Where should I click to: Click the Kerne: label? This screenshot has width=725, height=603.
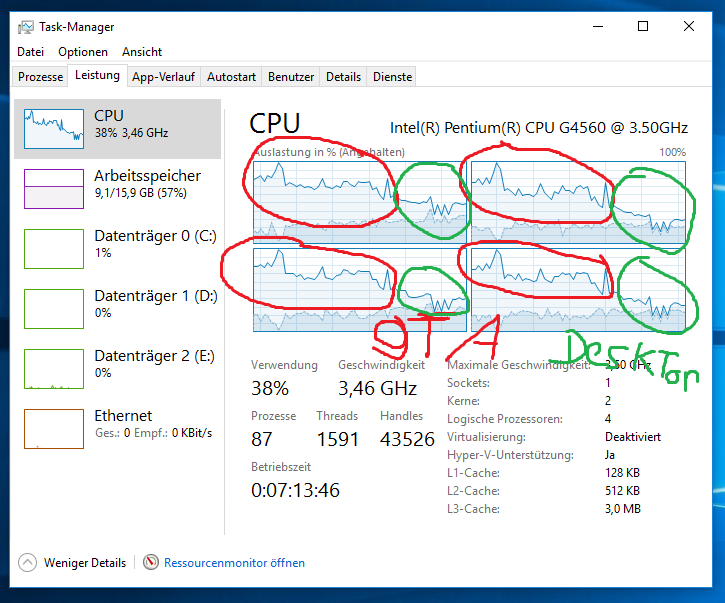pyautogui.click(x=463, y=401)
